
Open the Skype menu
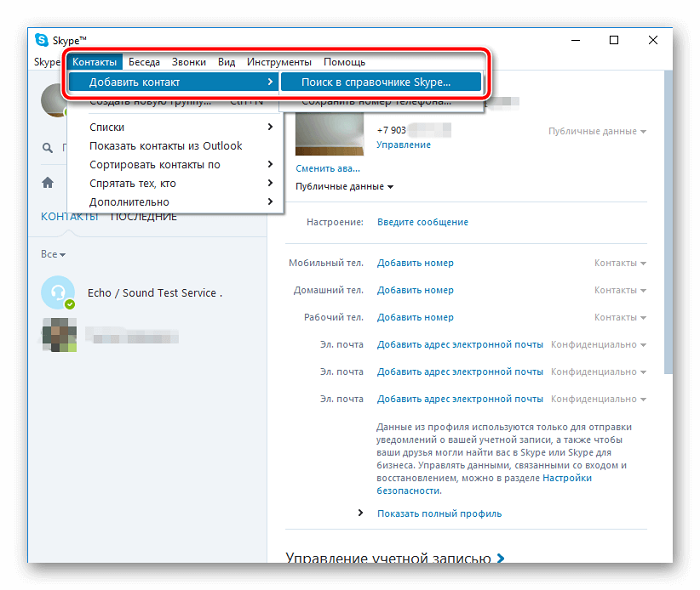click(x=47, y=62)
